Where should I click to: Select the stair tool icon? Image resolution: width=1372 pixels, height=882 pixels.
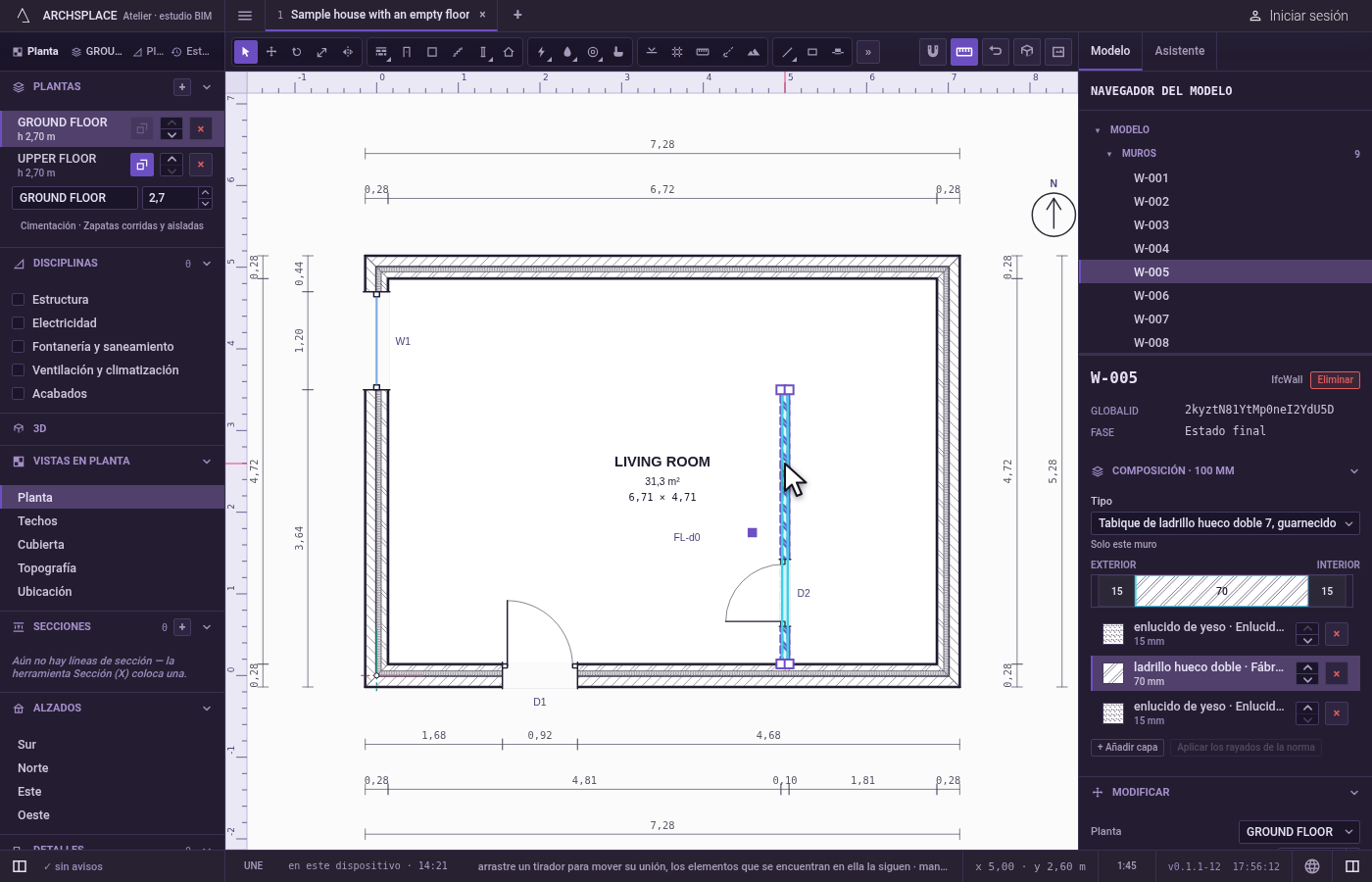click(458, 52)
